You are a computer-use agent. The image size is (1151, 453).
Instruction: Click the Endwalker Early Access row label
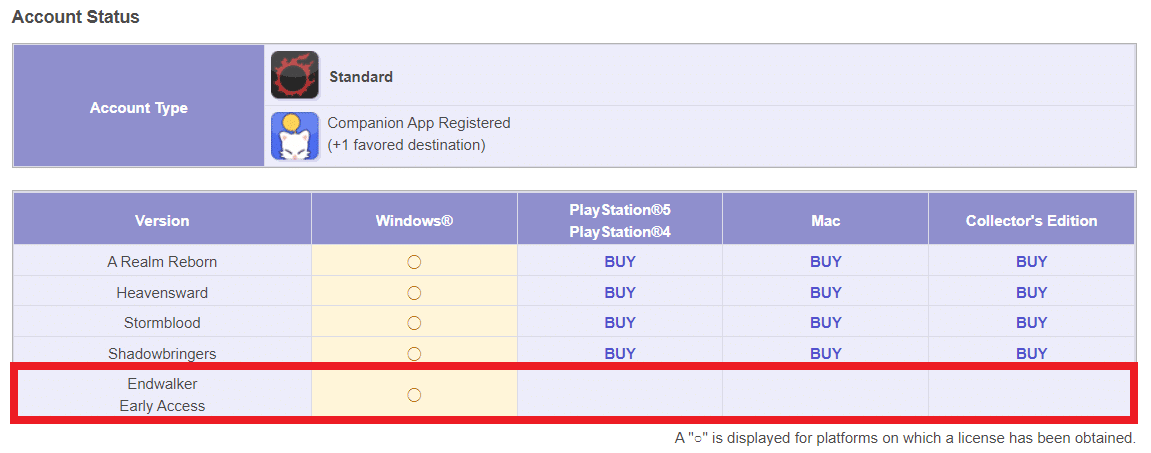click(x=162, y=394)
